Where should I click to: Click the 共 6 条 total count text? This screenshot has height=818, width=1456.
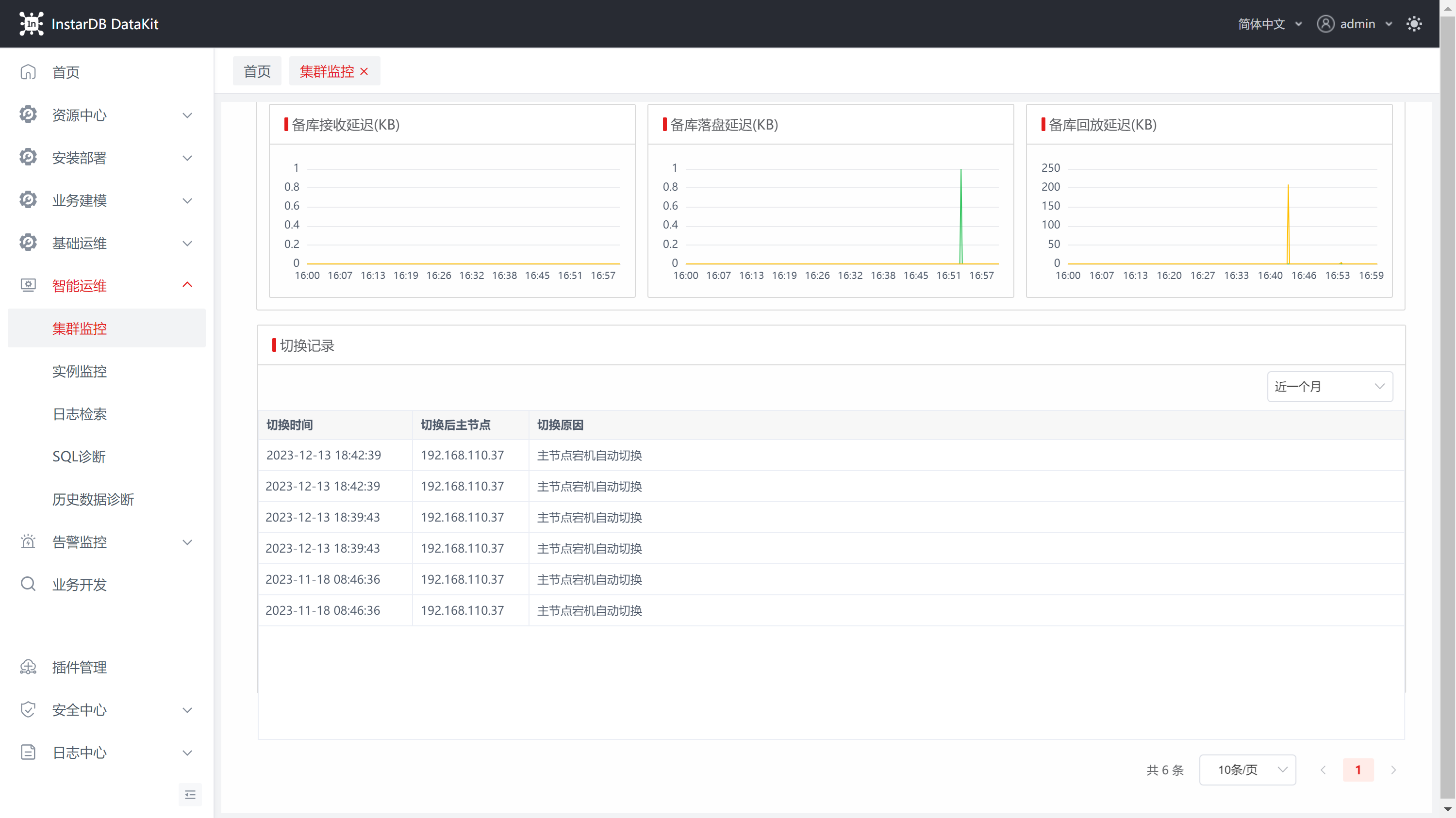[x=1165, y=769]
